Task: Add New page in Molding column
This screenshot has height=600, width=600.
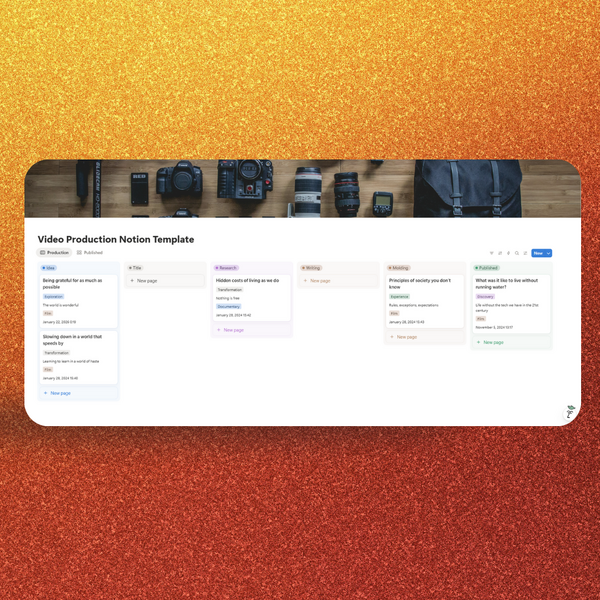Action: coord(424,337)
